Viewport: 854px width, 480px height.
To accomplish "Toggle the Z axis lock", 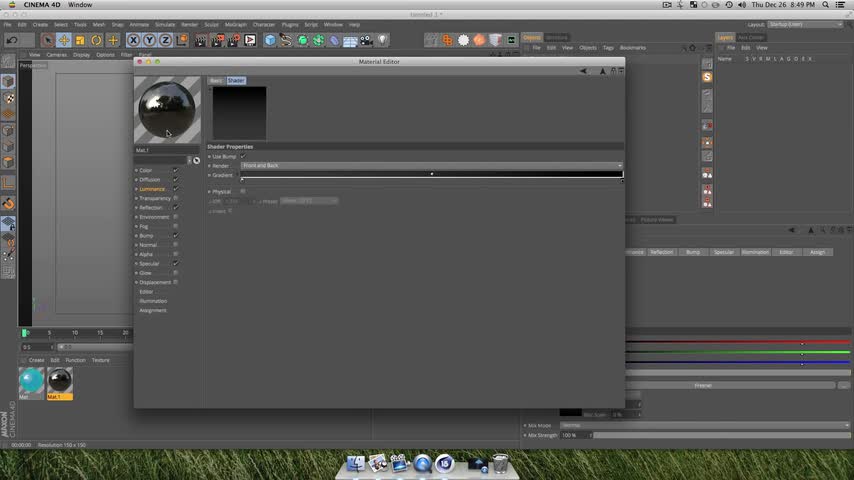I will click(x=166, y=40).
